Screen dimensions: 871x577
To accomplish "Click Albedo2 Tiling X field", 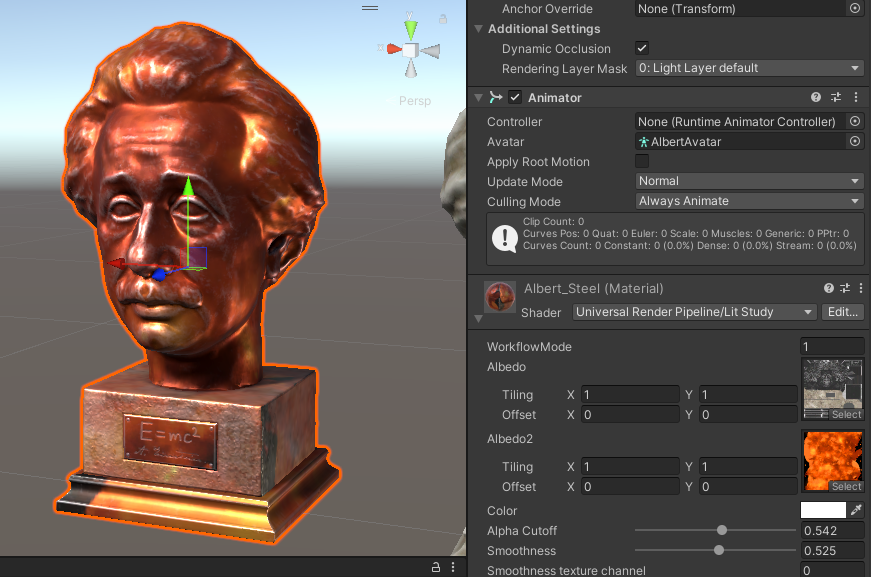I will [630, 466].
